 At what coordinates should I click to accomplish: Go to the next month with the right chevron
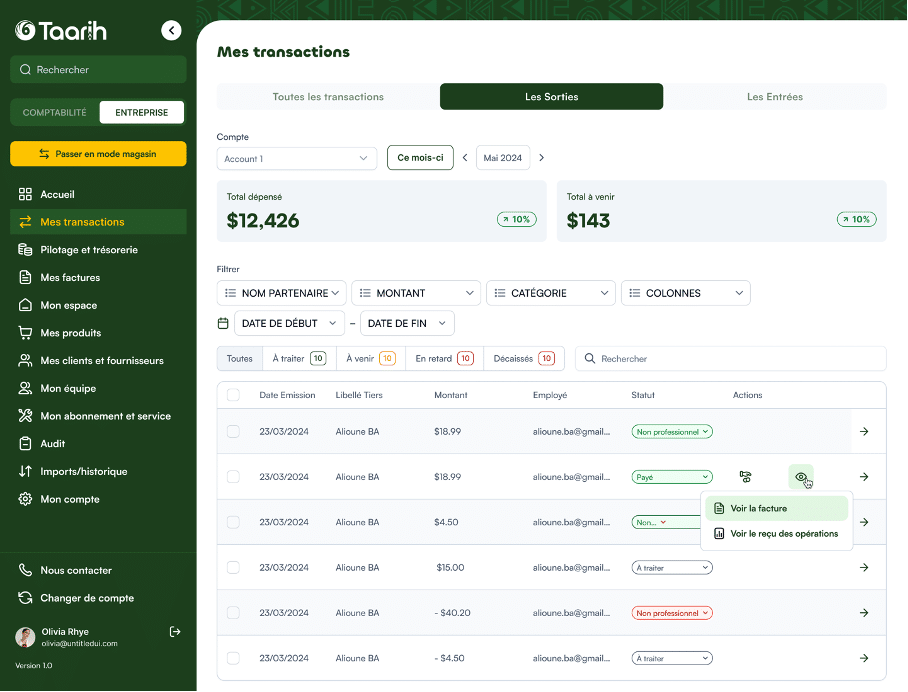542,158
